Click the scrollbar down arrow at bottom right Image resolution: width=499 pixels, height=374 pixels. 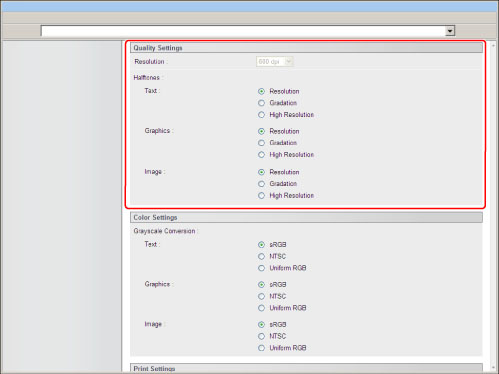[494, 368]
